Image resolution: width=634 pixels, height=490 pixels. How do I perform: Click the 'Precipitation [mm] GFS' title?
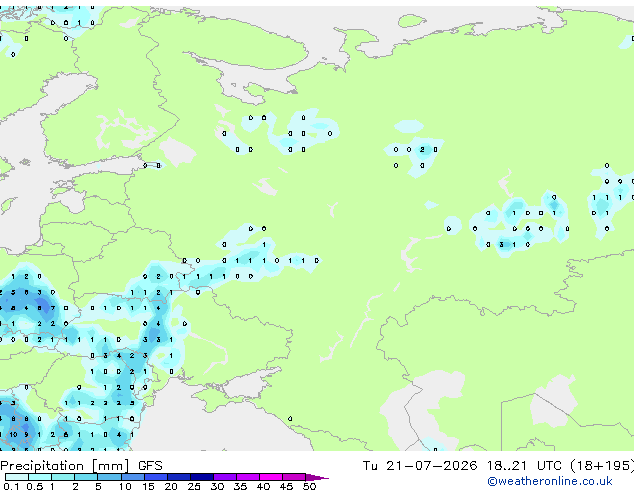tap(81, 466)
